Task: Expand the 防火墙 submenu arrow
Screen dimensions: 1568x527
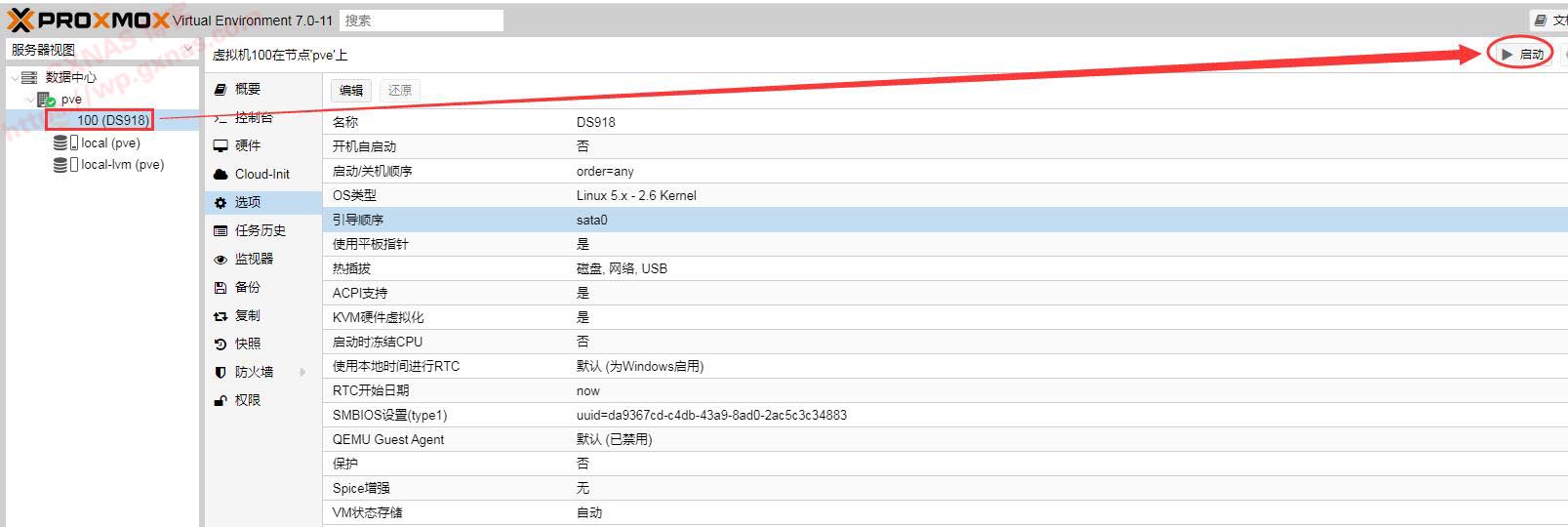Action: (x=302, y=372)
